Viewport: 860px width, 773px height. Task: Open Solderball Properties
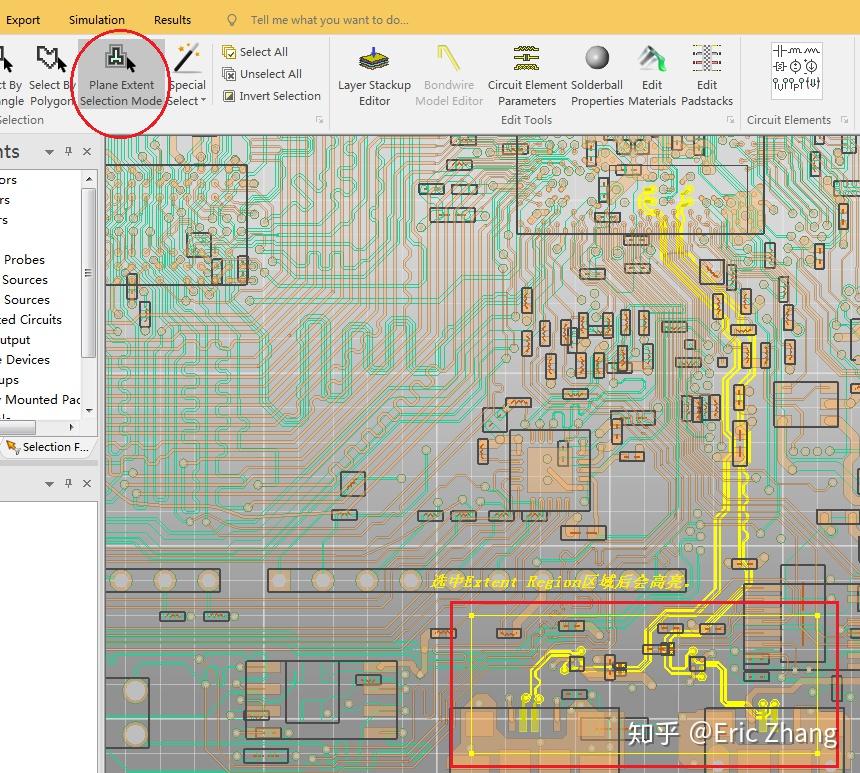(x=597, y=76)
